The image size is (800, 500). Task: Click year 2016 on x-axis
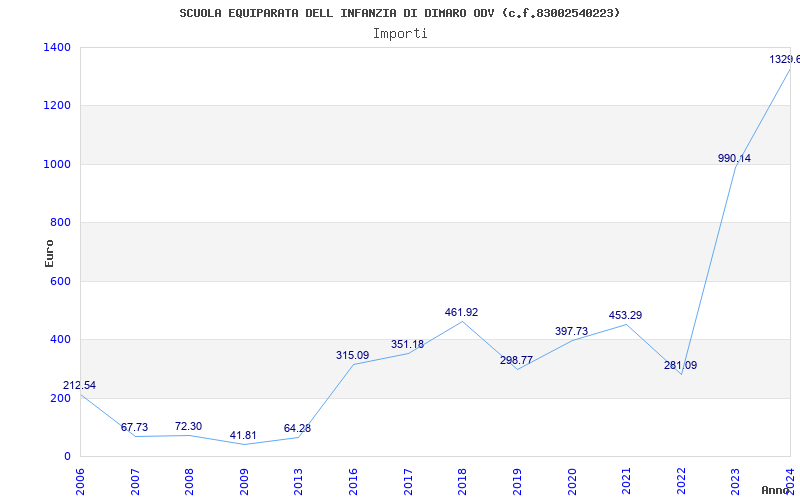pyautogui.click(x=353, y=482)
